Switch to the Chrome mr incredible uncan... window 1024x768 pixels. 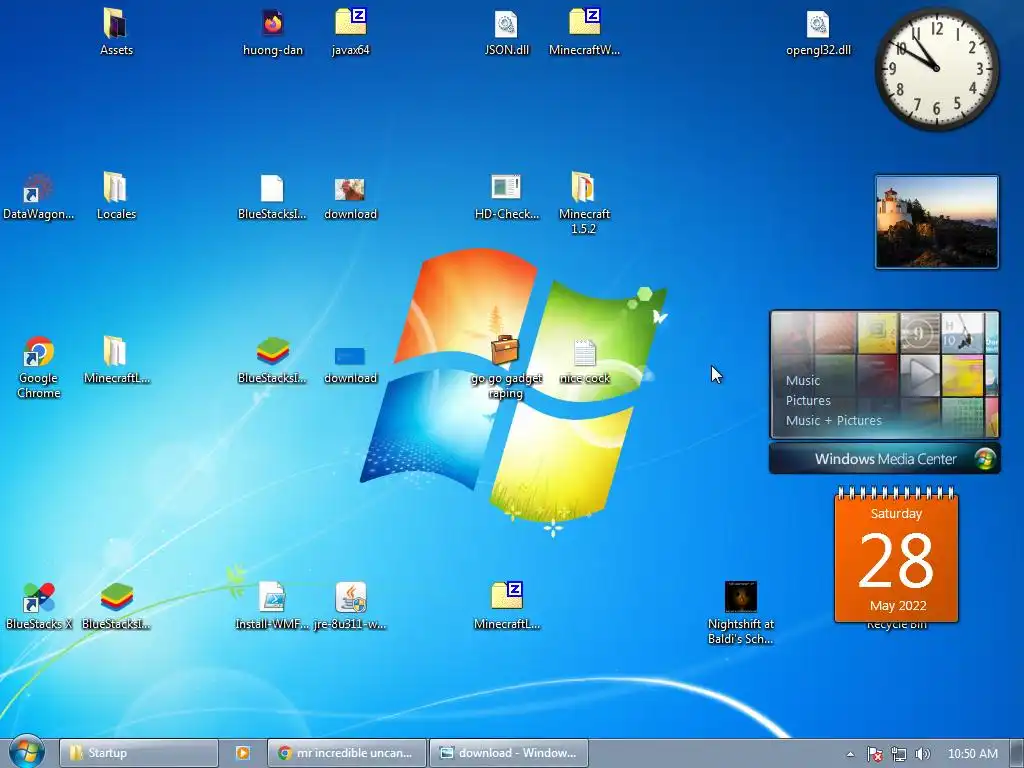[x=347, y=753]
